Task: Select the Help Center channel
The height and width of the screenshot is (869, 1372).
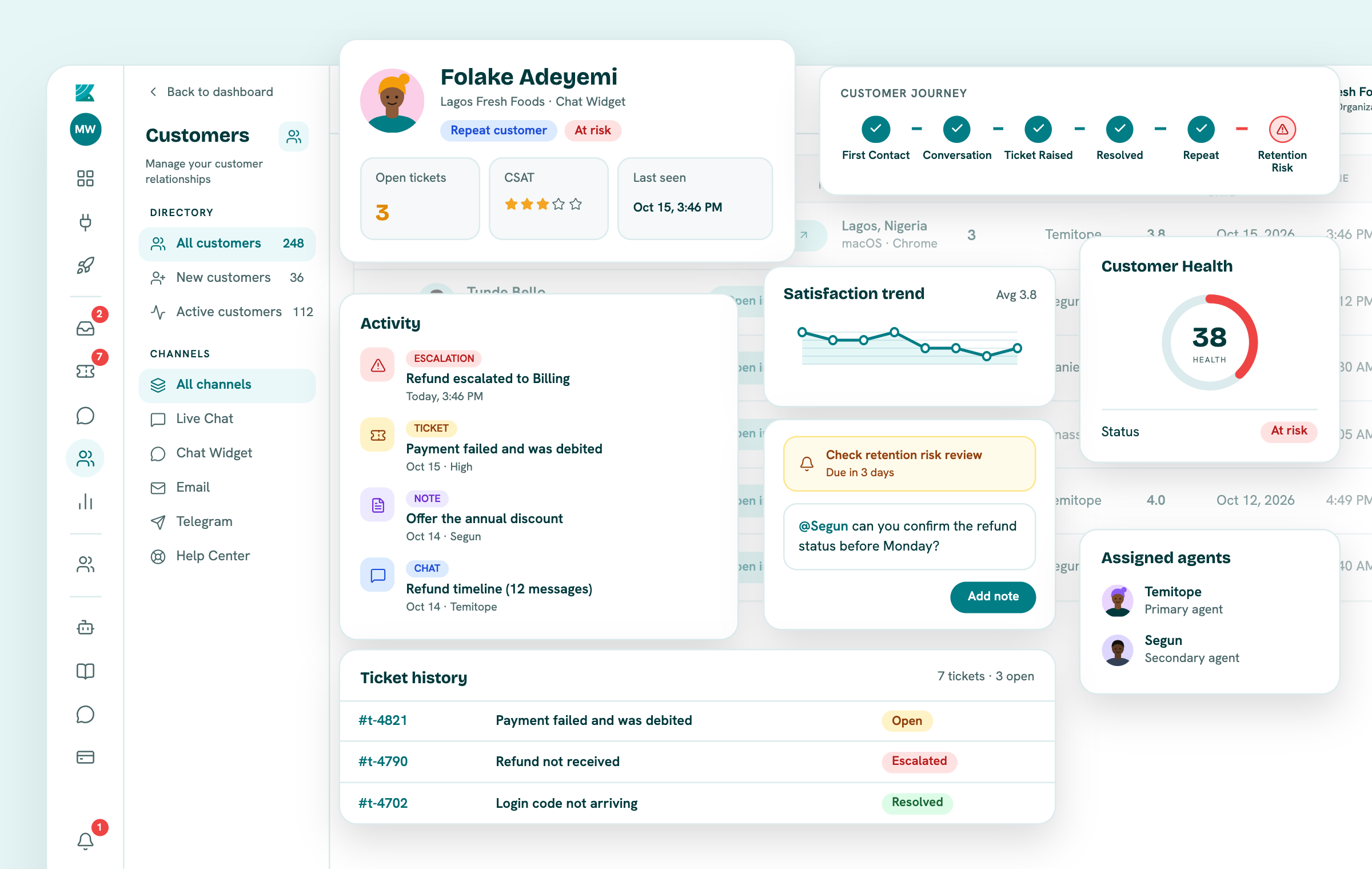Action: [228, 556]
